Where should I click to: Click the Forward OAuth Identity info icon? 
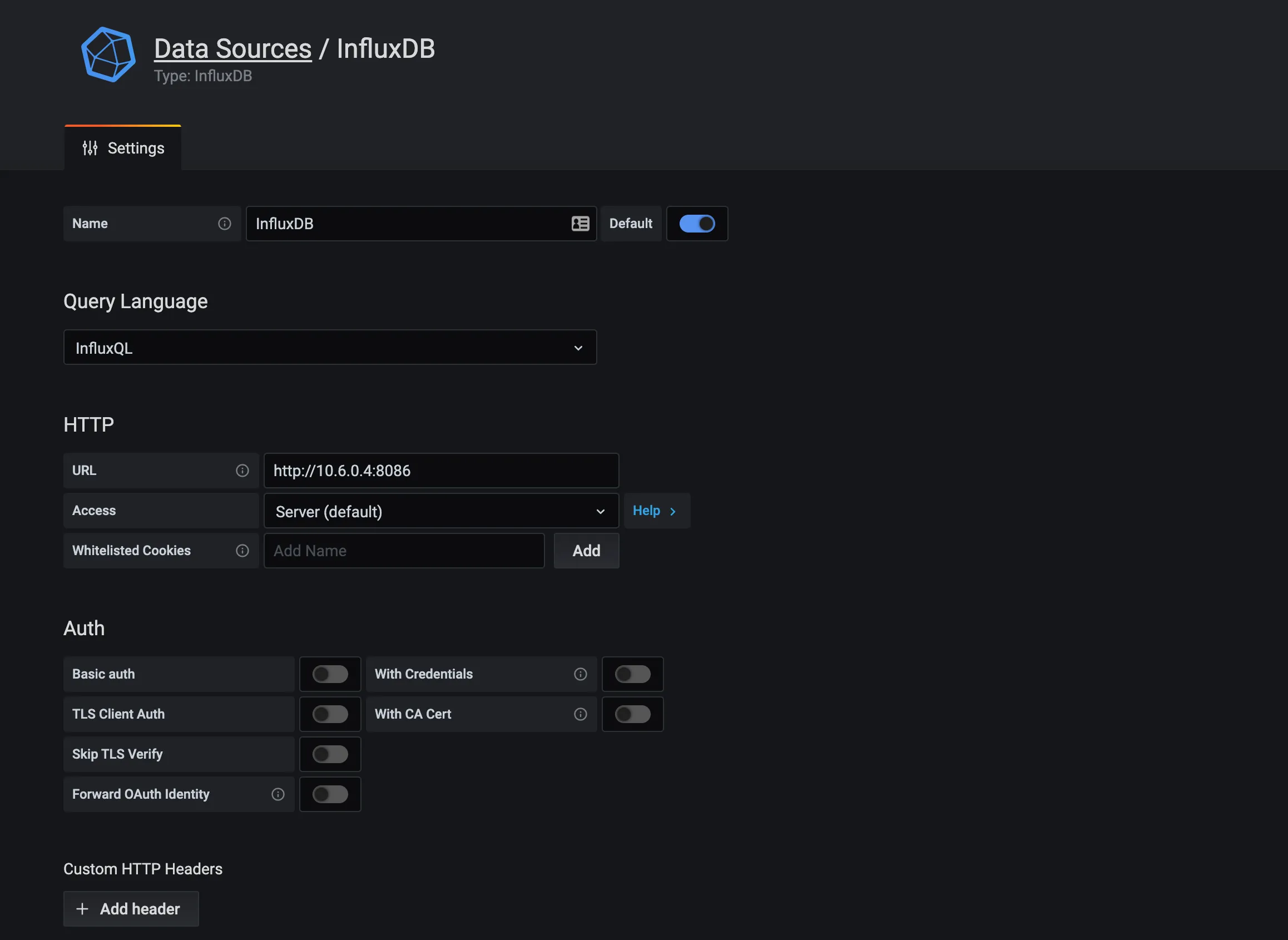pyautogui.click(x=278, y=794)
